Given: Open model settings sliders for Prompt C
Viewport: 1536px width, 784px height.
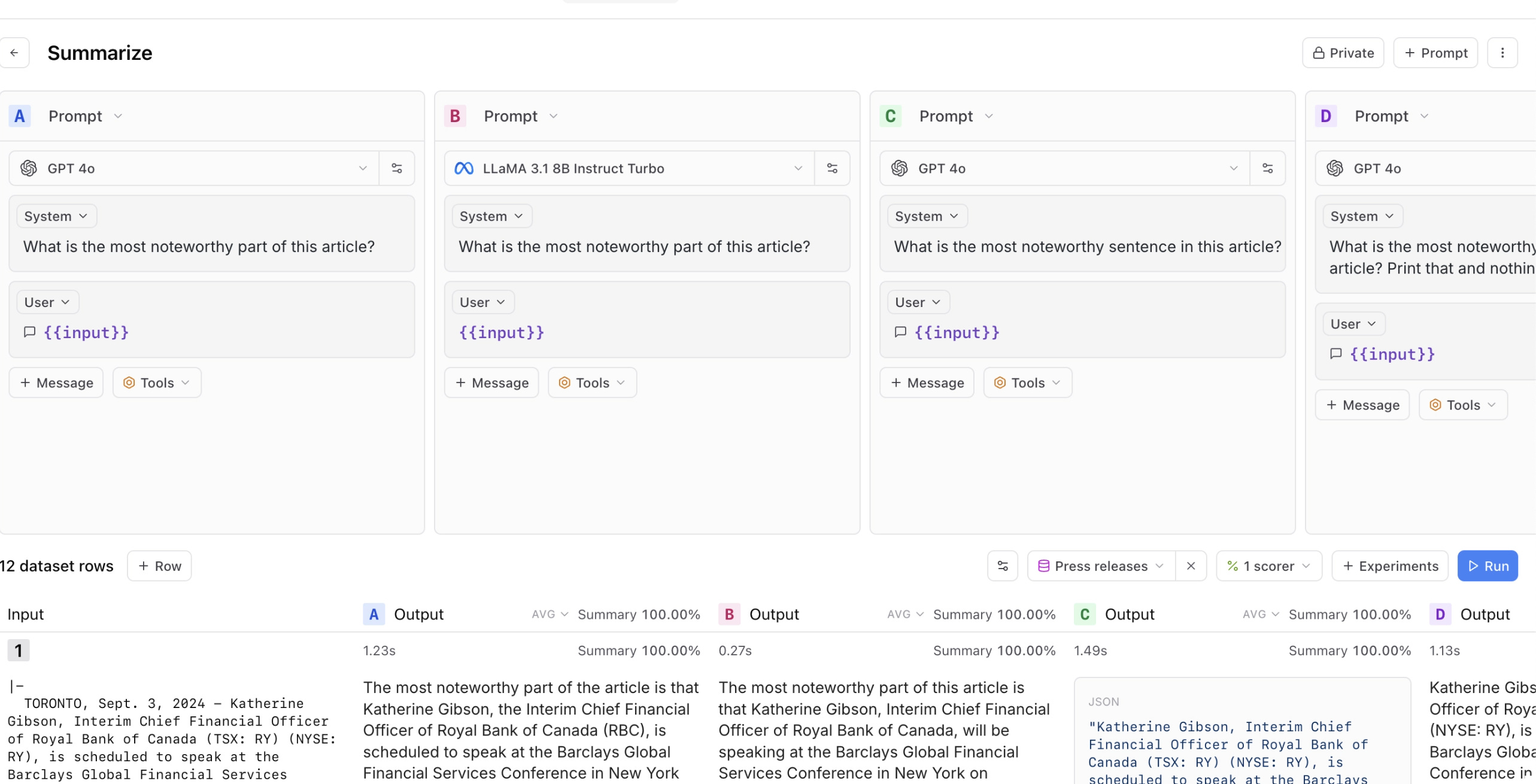Looking at the screenshot, I should pos(1267,168).
